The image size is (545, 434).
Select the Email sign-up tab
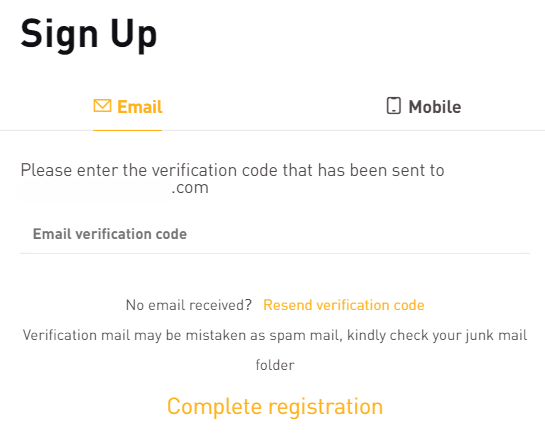(128, 106)
